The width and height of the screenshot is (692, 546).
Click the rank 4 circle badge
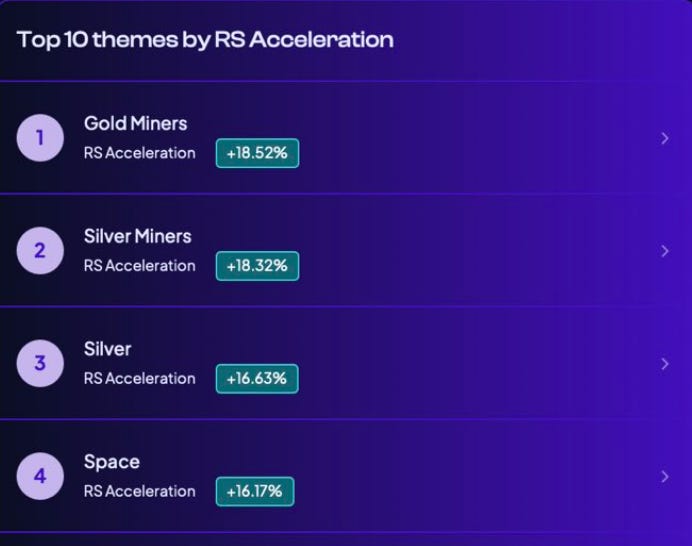40,476
